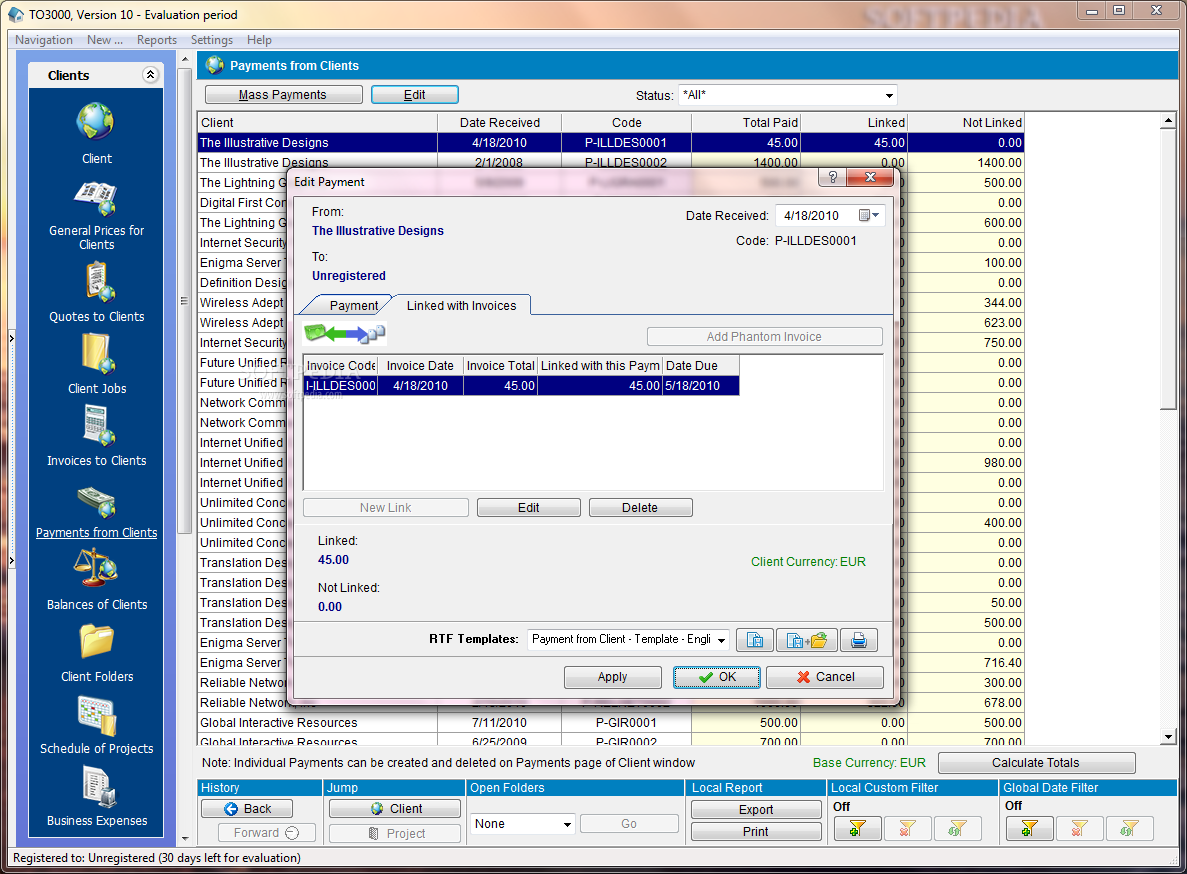Expand the upper left edge panel arrow
1187x874 pixels.
(11, 337)
